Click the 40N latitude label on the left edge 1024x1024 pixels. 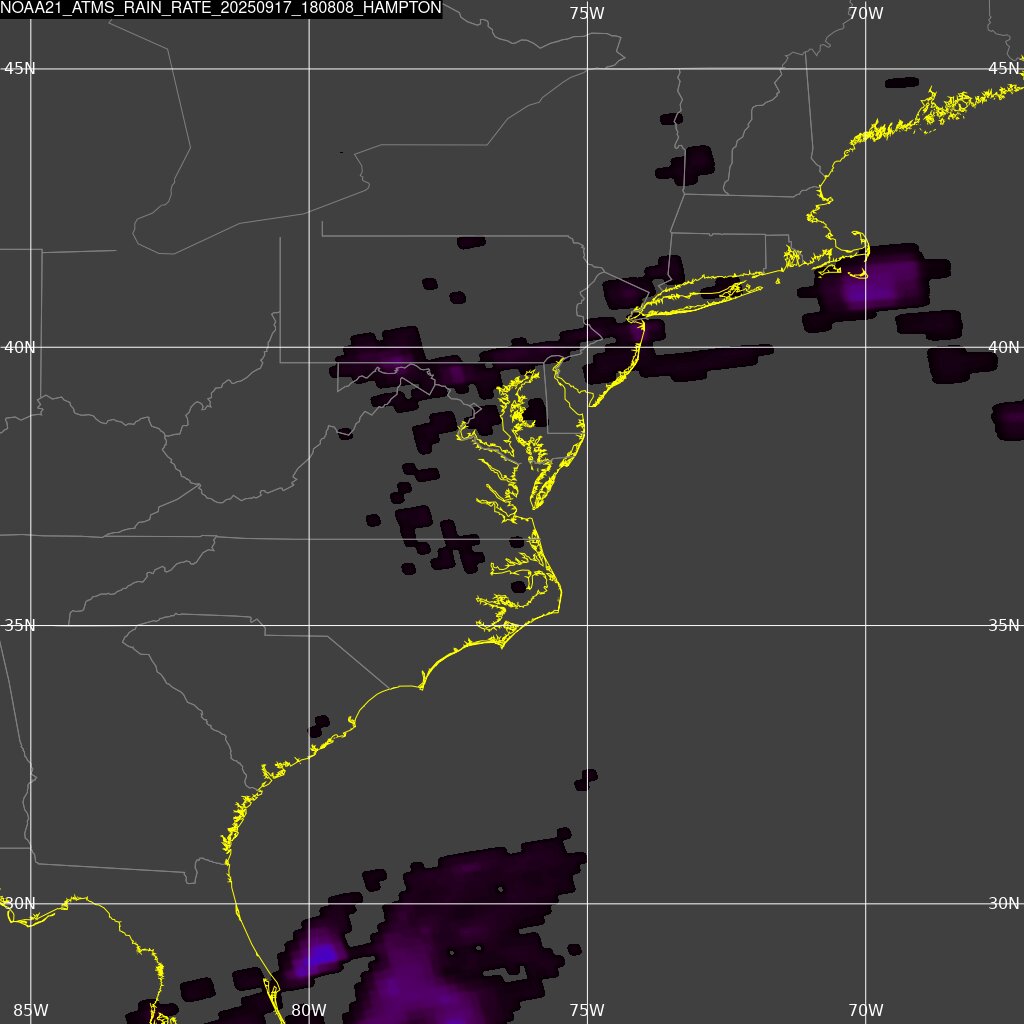coord(20,347)
